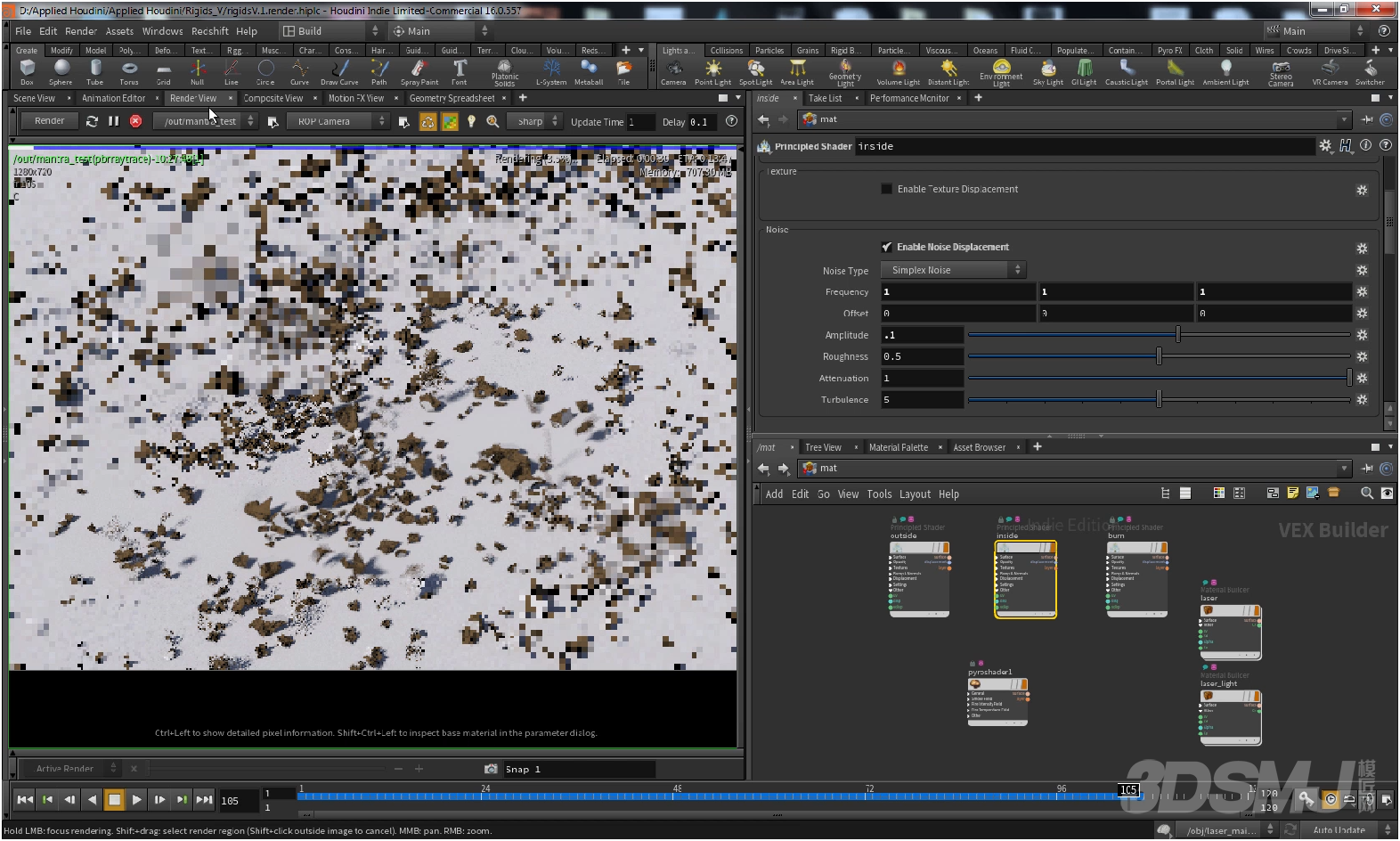This screenshot has width=1400, height=841.
Task: Add an Area Light
Action: point(797,72)
